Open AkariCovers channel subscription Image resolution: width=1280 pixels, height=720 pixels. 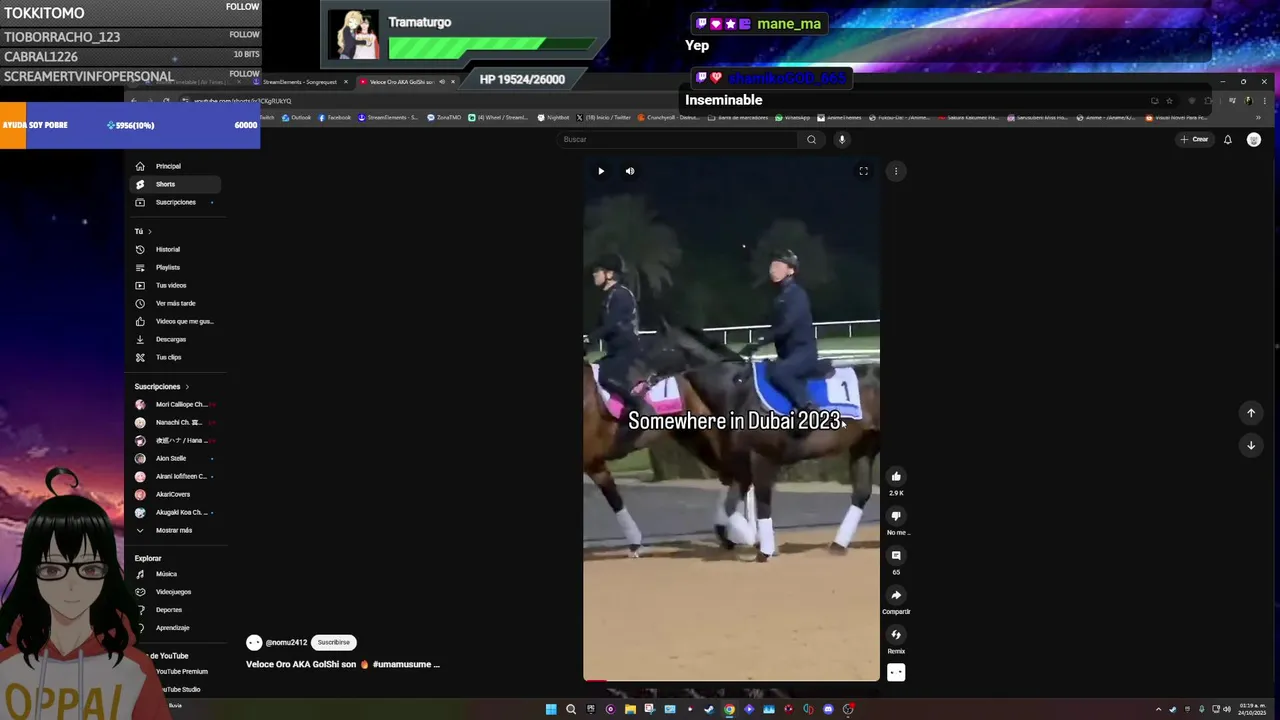[x=176, y=494]
